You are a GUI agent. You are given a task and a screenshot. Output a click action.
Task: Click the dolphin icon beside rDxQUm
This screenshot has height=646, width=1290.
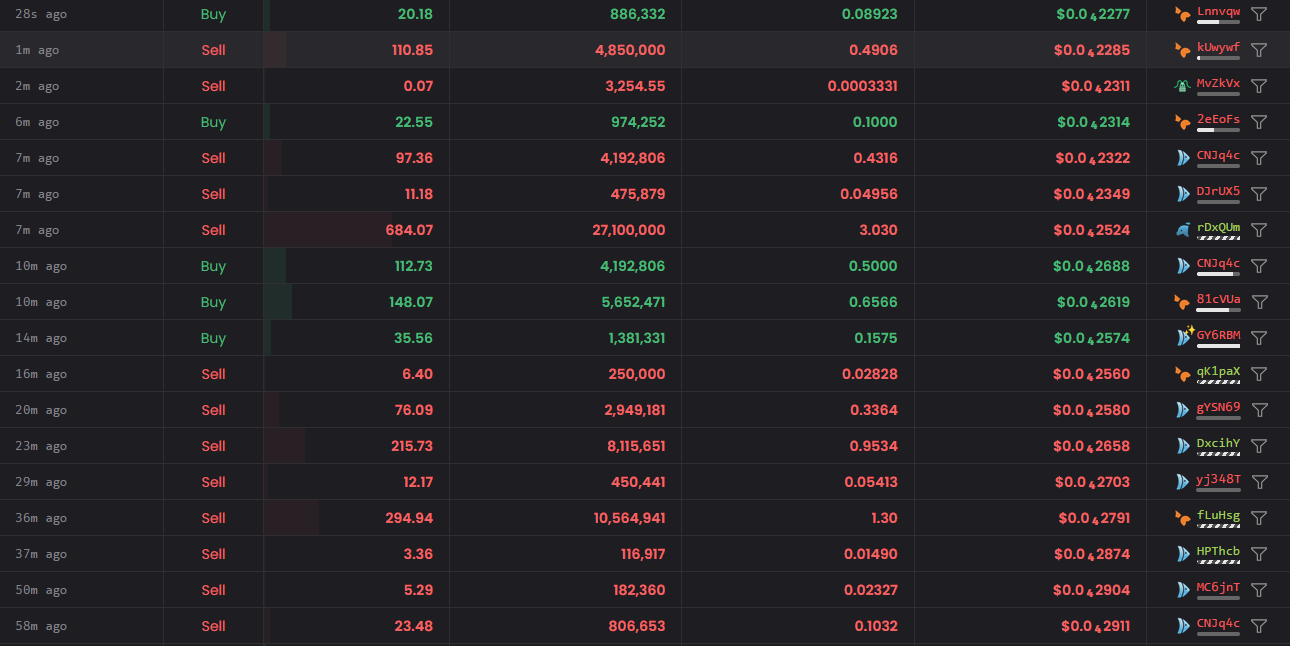(x=1183, y=230)
